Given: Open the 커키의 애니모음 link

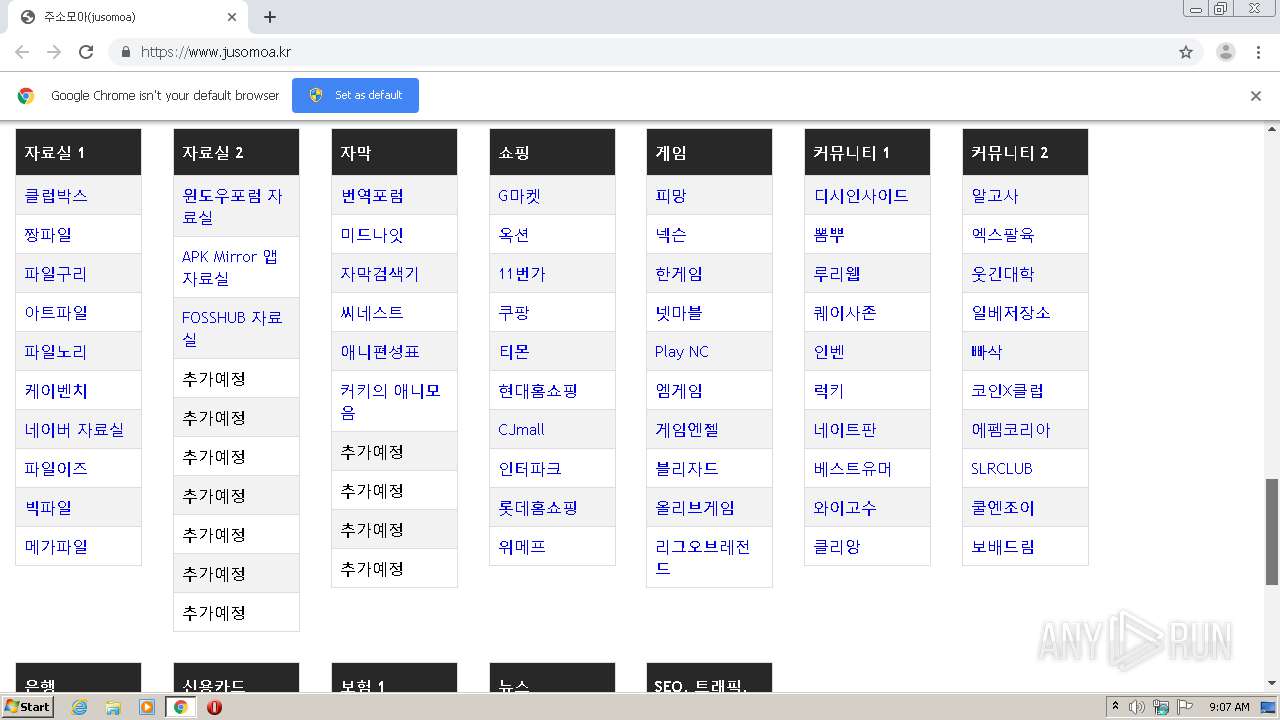Looking at the screenshot, I should pos(390,401).
